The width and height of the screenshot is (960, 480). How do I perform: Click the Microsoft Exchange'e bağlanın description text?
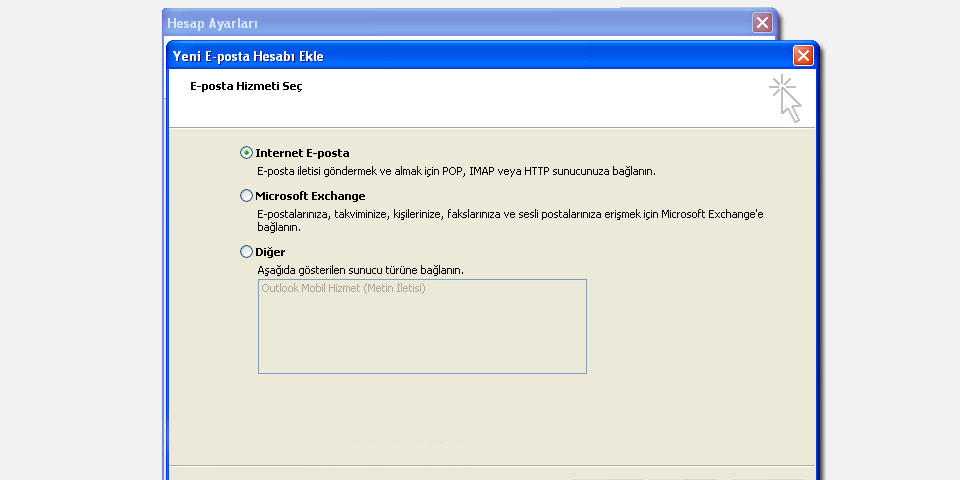pyautogui.click(x=510, y=220)
